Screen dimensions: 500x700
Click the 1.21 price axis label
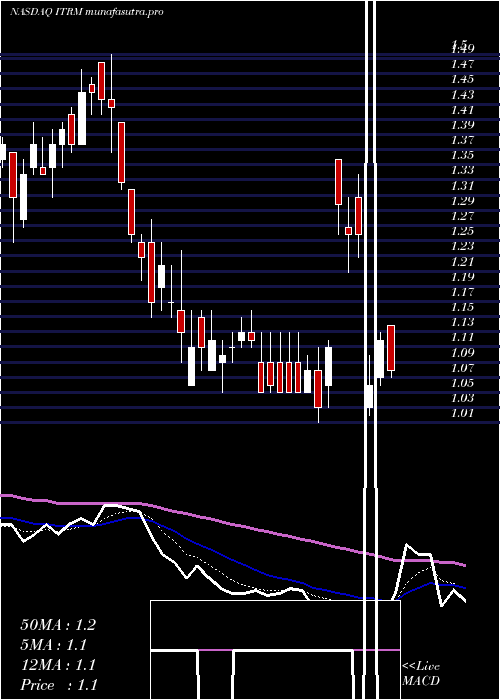462,262
